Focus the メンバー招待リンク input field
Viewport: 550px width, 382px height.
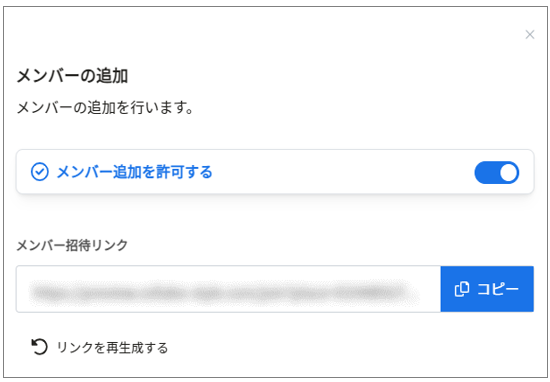point(228,289)
